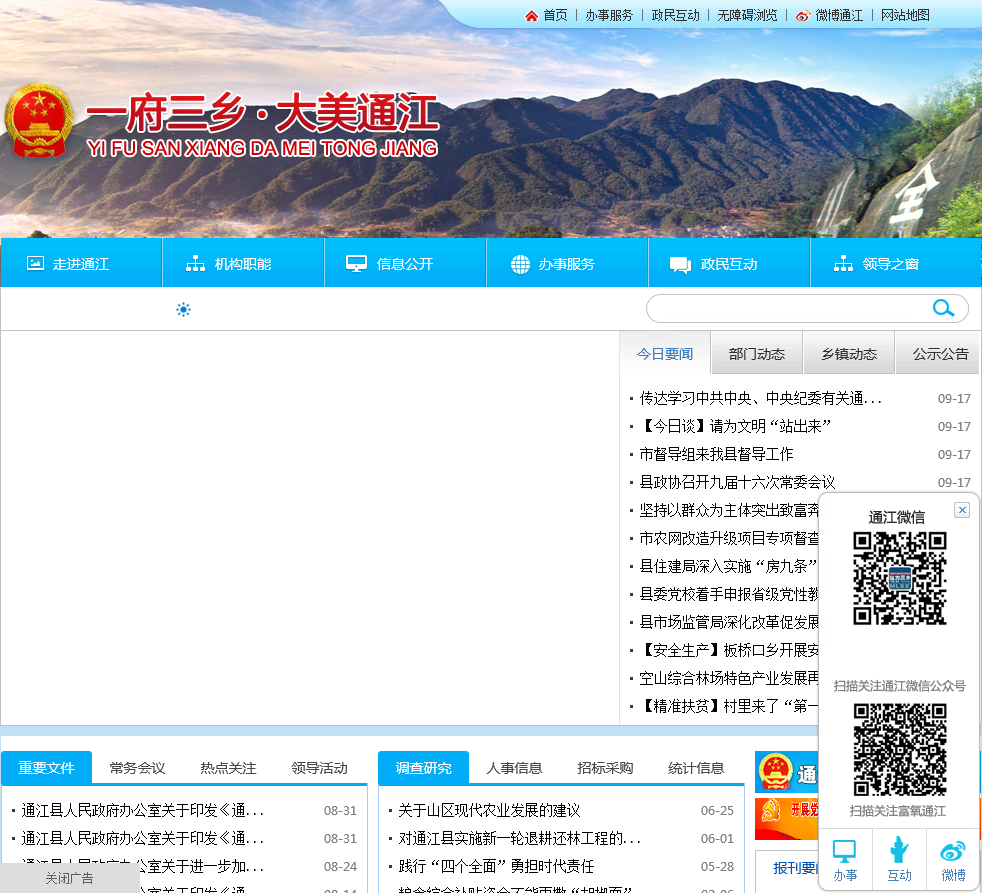Click the org-chart icon beside 领导之窗
The image size is (982, 893).
pos(843,264)
